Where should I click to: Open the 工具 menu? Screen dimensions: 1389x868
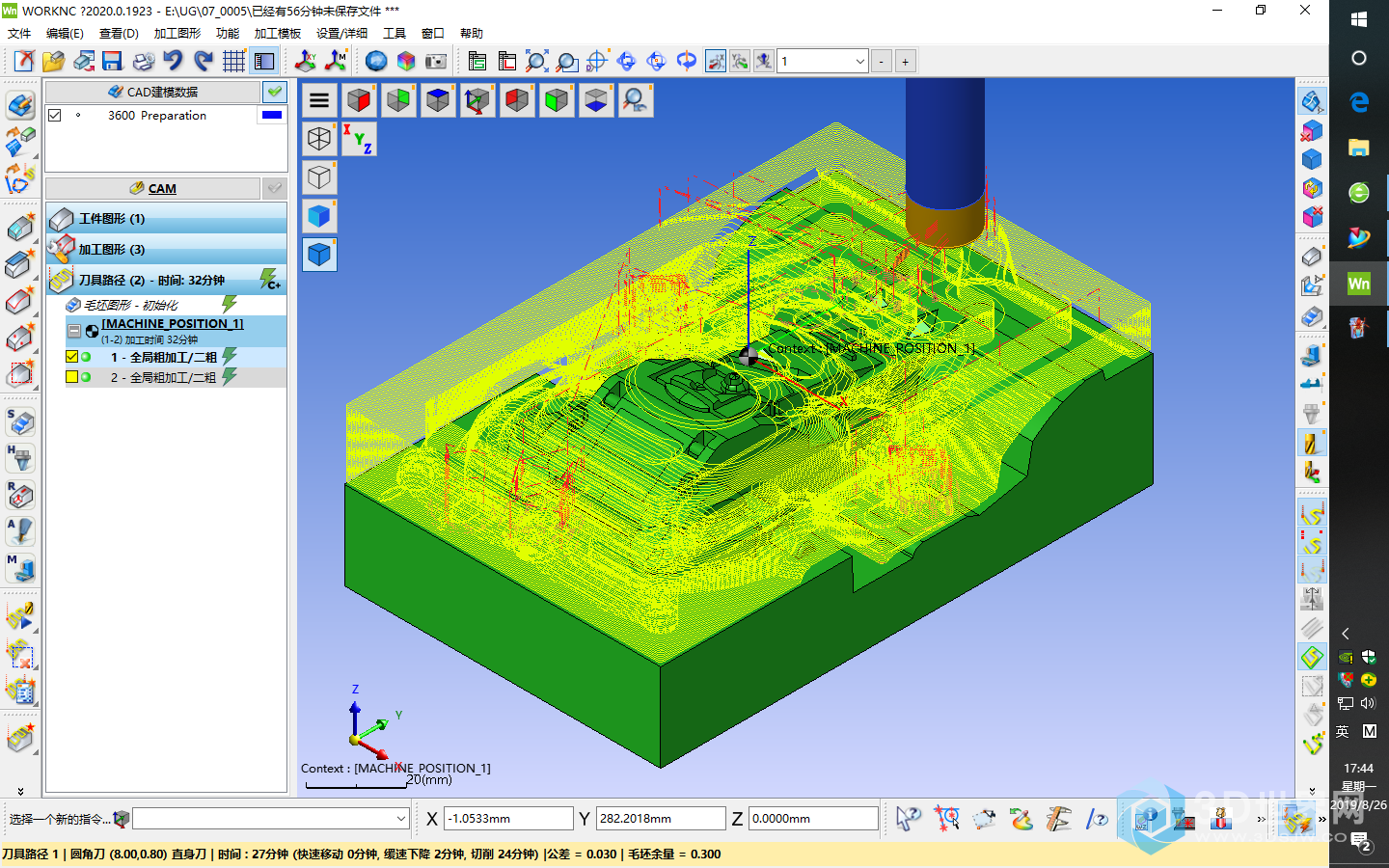point(395,33)
